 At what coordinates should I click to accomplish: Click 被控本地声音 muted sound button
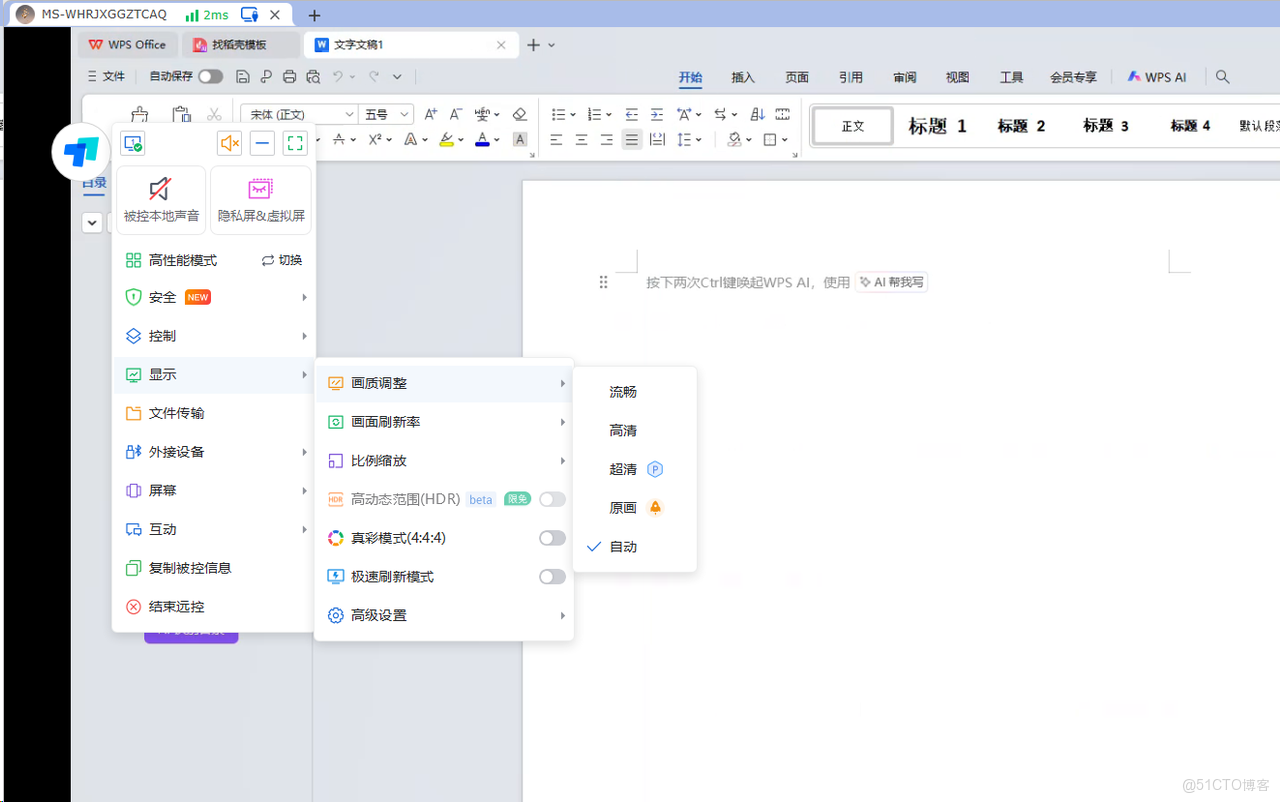pos(161,199)
